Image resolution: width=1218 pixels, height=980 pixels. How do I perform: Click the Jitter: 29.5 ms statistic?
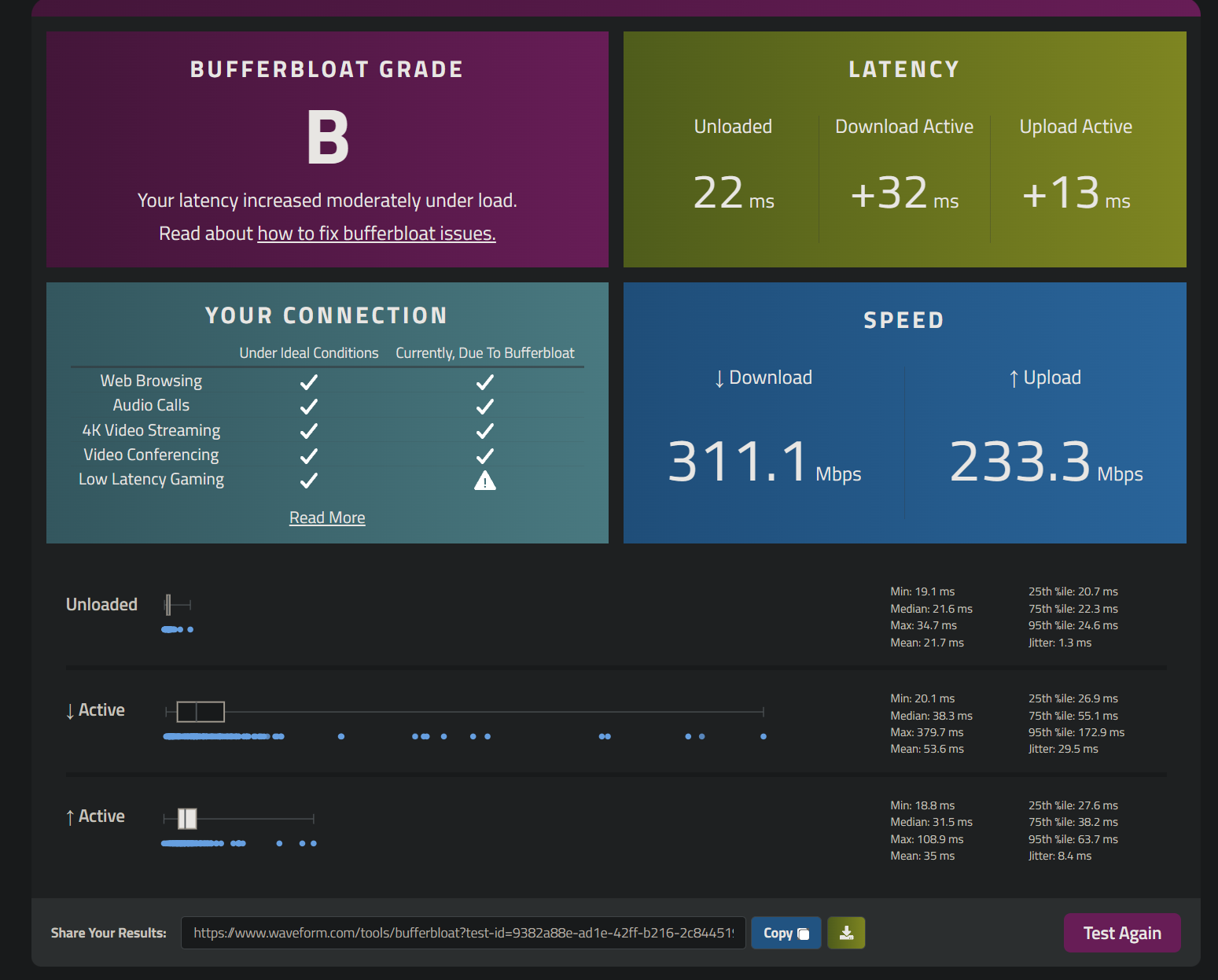coord(1063,749)
